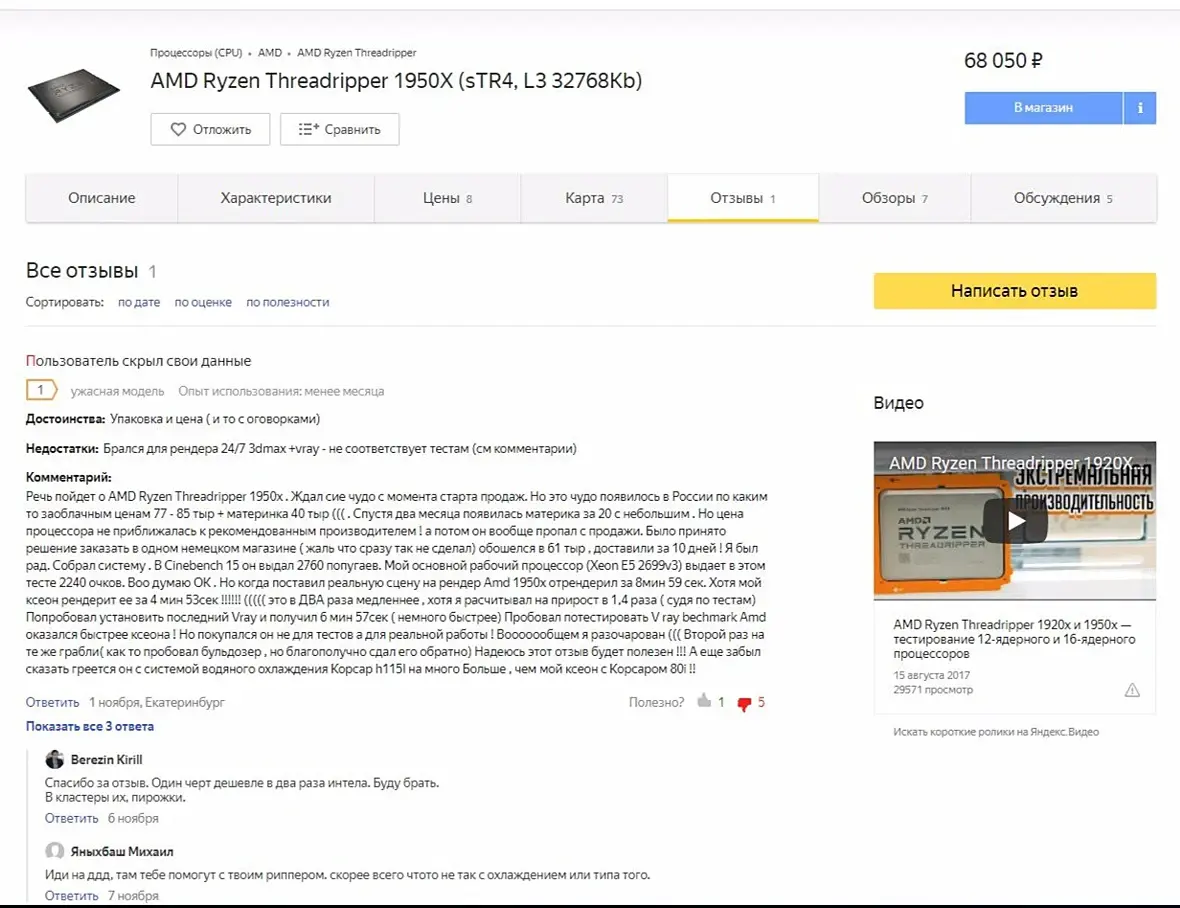The height and width of the screenshot is (908, 1180).
Task: Click the warning triangle icon under video
Action: point(1132,690)
